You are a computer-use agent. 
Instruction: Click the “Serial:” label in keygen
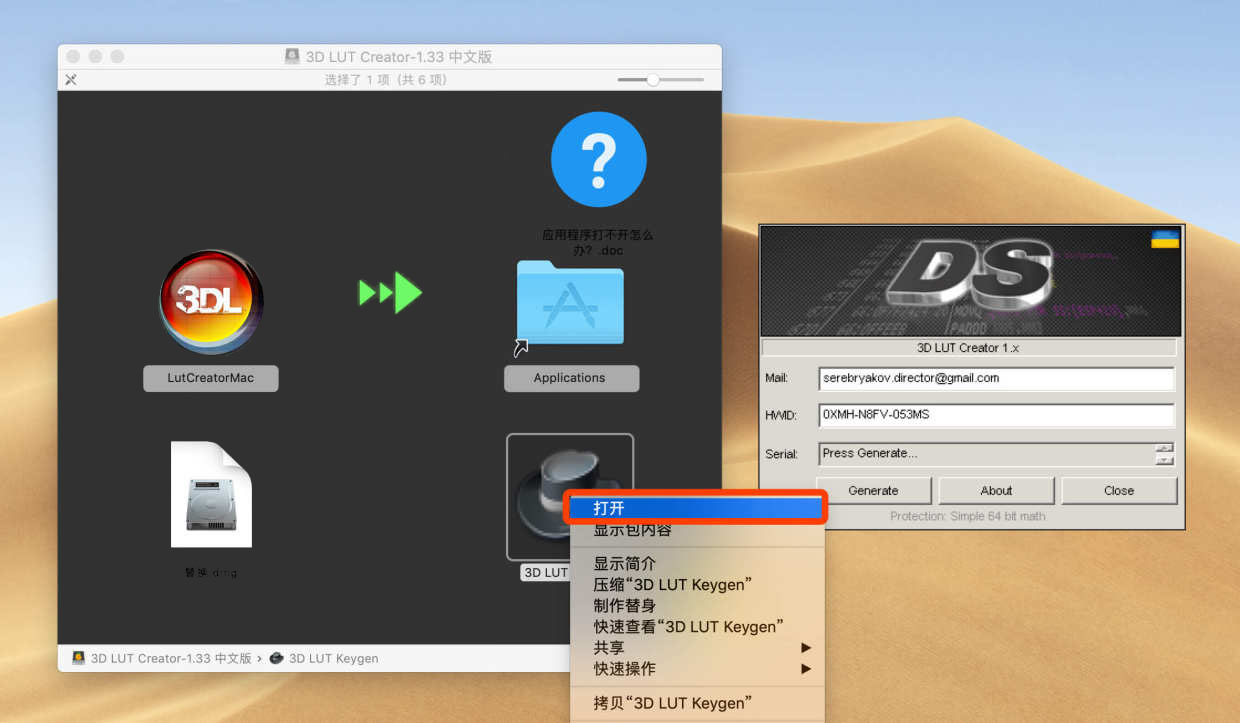[782, 454]
